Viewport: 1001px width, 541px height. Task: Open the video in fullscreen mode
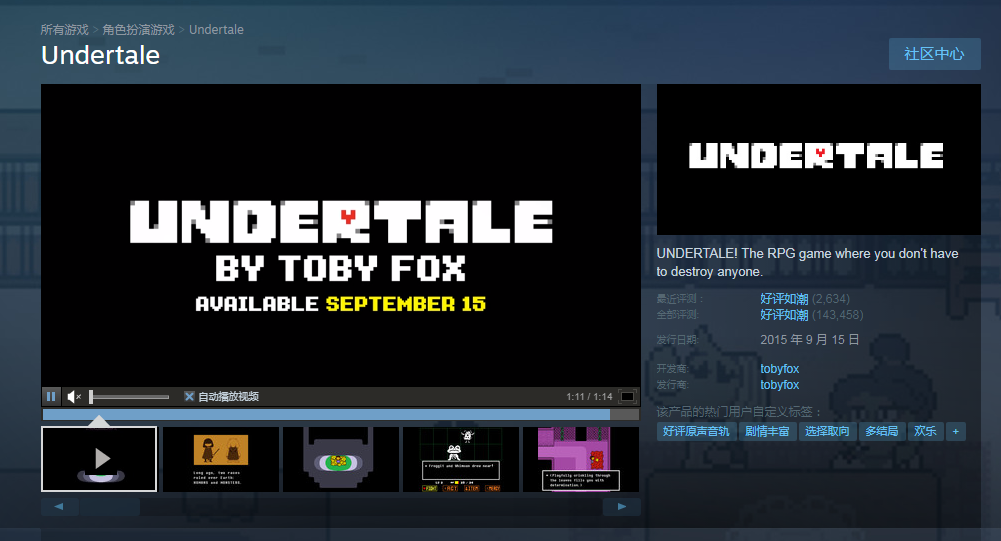(628, 397)
